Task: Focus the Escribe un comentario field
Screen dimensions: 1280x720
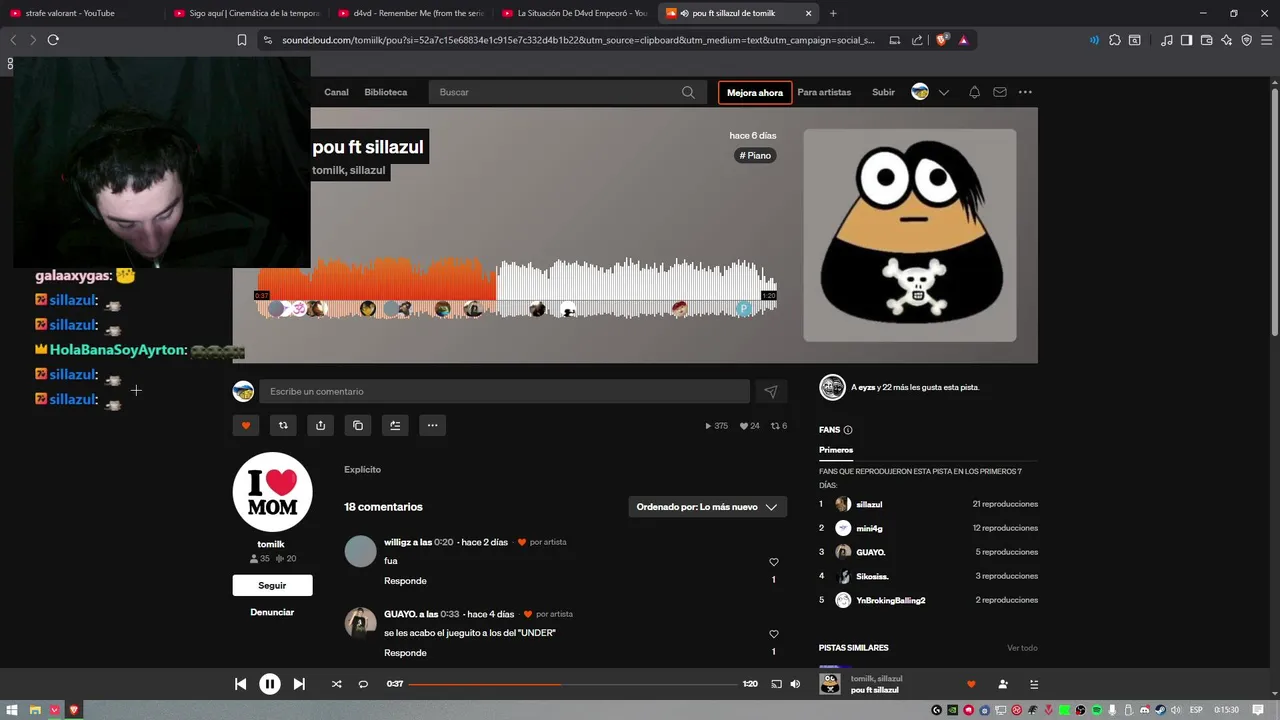Action: (x=504, y=391)
